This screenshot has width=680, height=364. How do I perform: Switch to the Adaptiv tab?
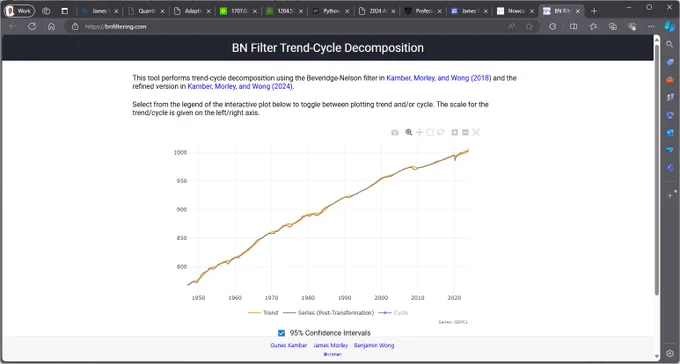(192, 11)
